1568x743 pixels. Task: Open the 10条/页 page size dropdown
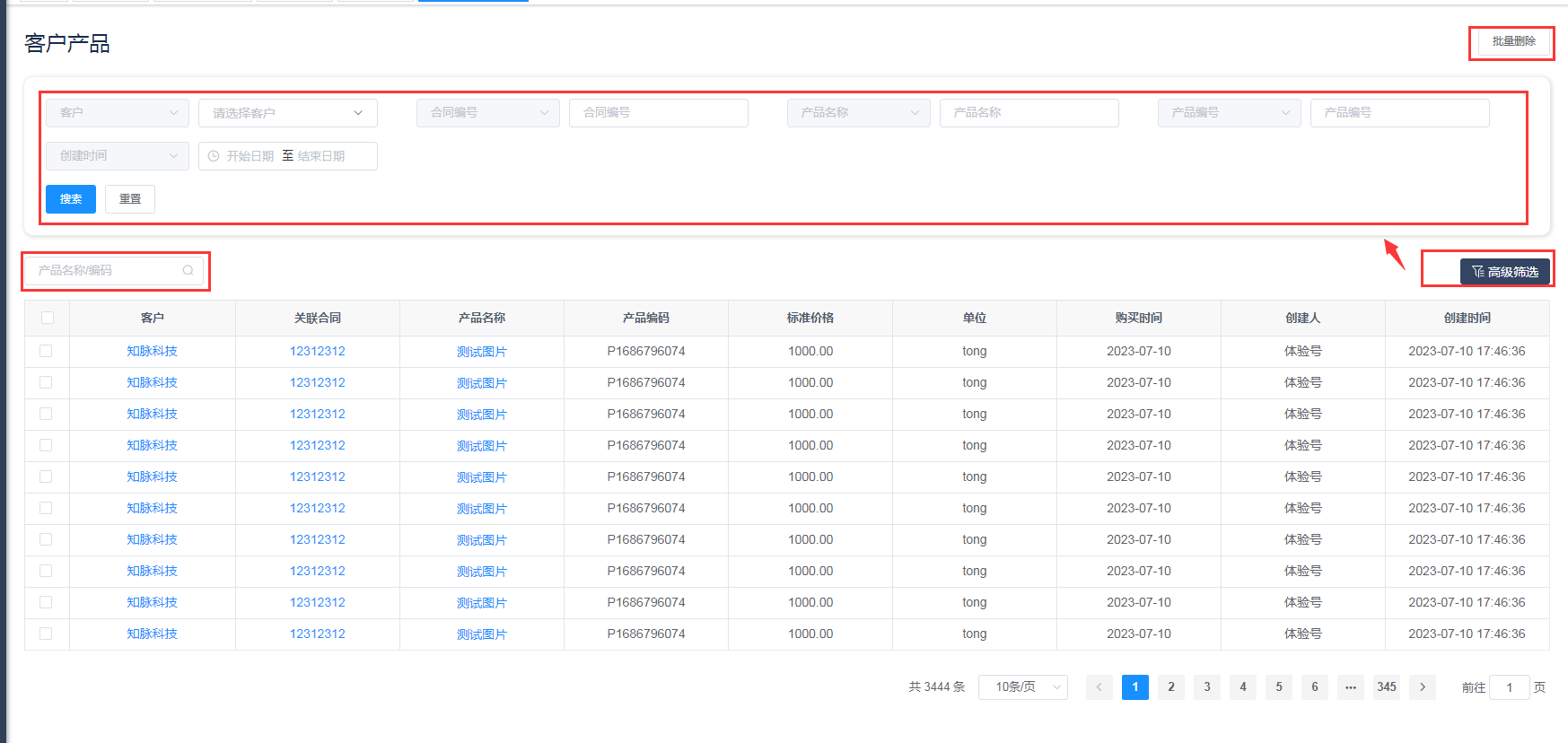pos(1022,687)
